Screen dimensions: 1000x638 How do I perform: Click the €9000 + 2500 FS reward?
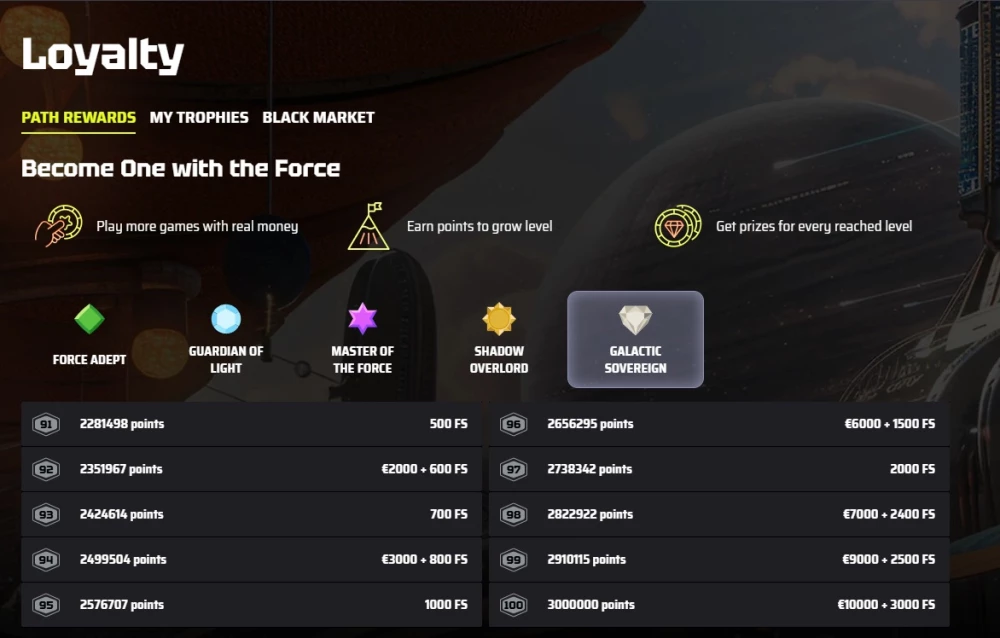coord(889,559)
